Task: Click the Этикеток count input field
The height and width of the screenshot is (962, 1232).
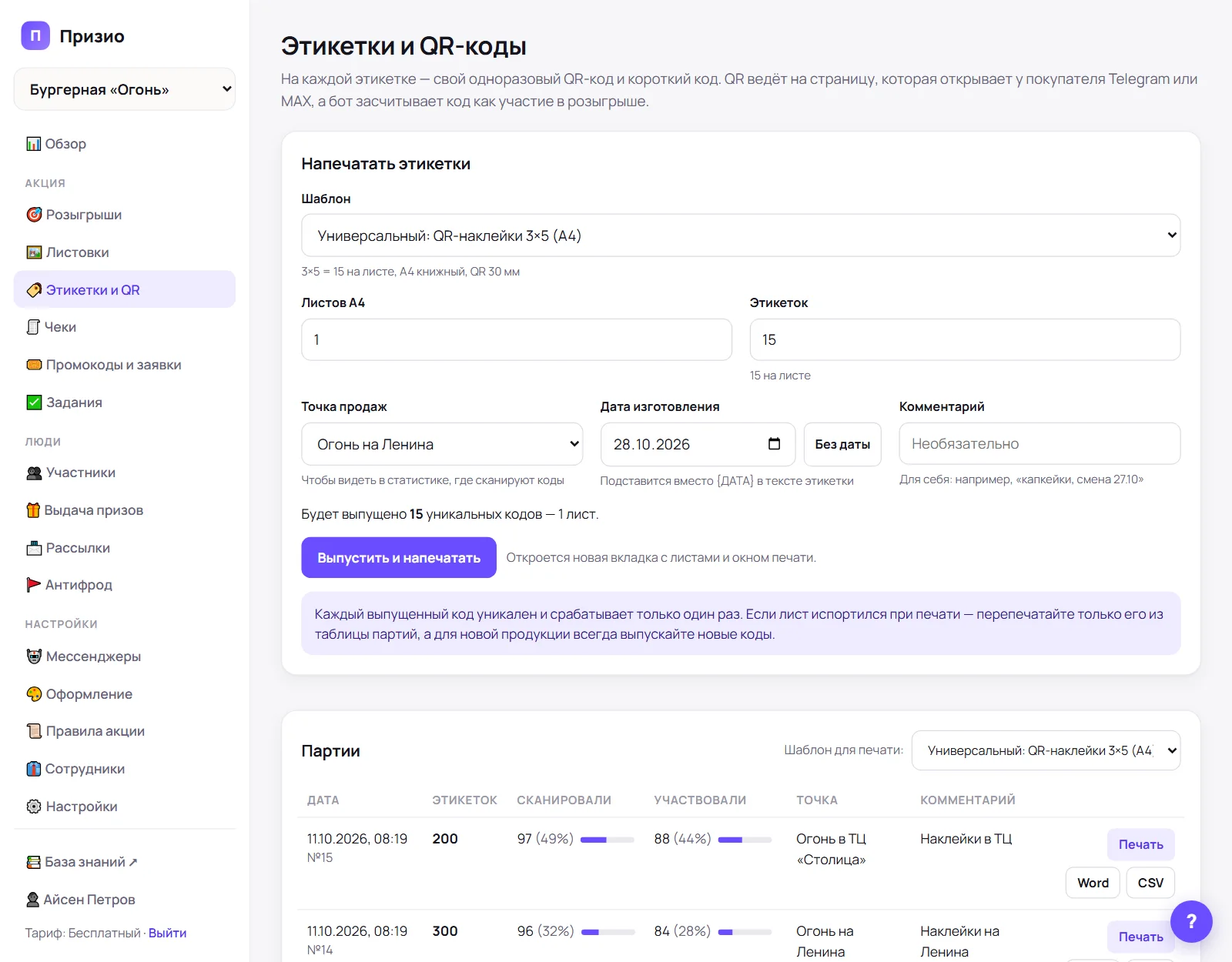Action: pos(965,339)
